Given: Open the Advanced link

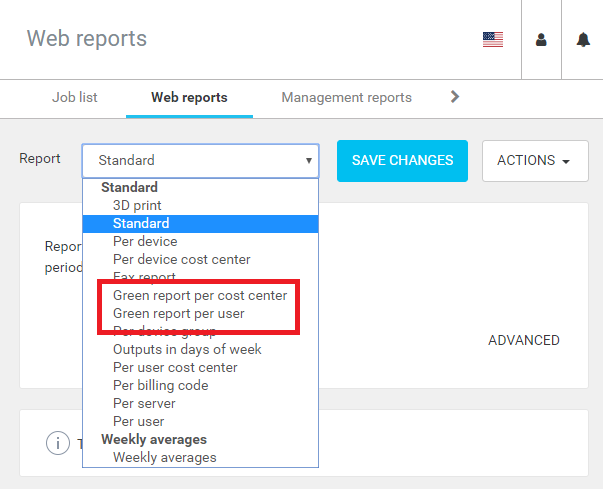Looking at the screenshot, I should point(523,340).
